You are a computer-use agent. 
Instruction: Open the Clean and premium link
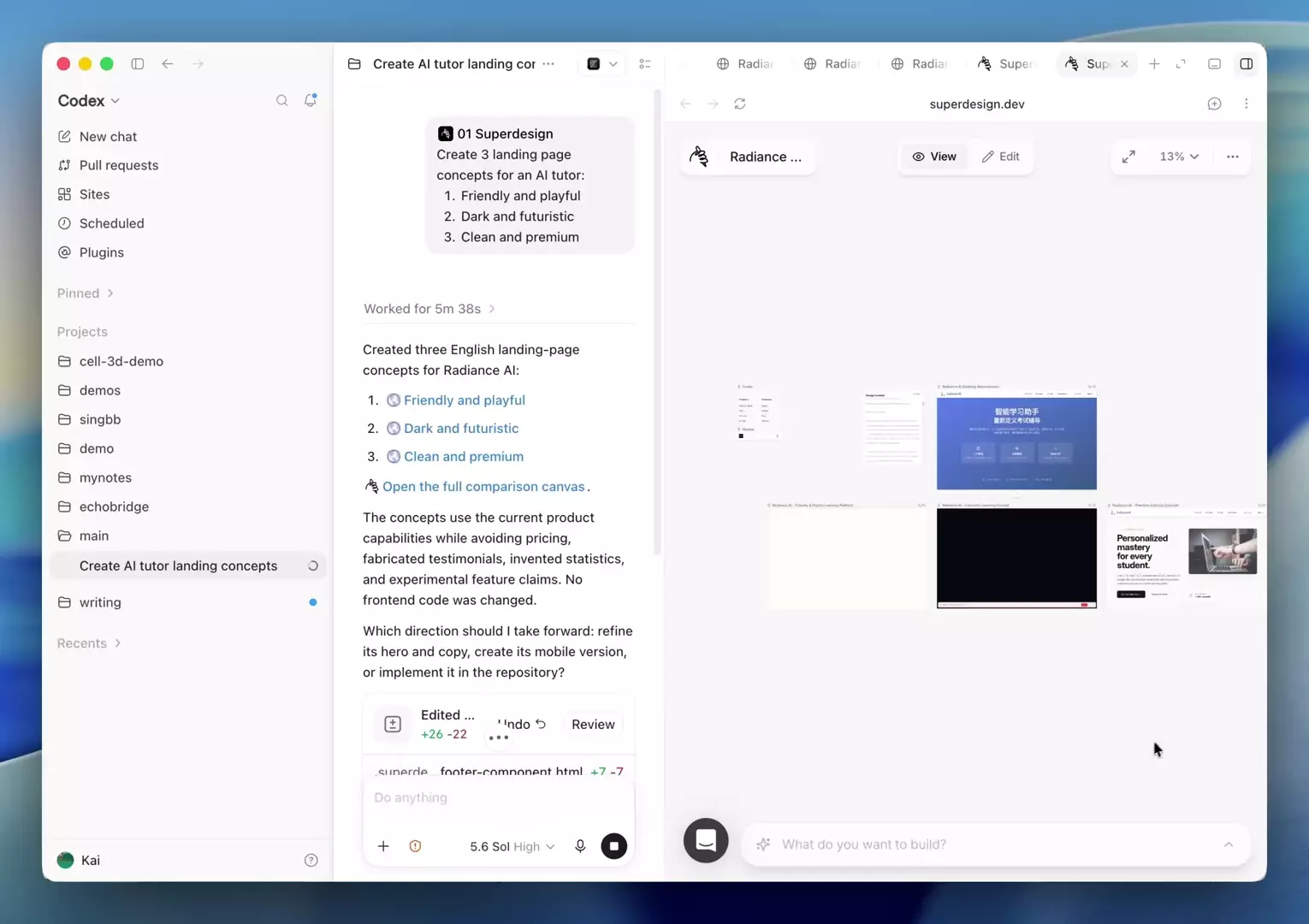463,456
